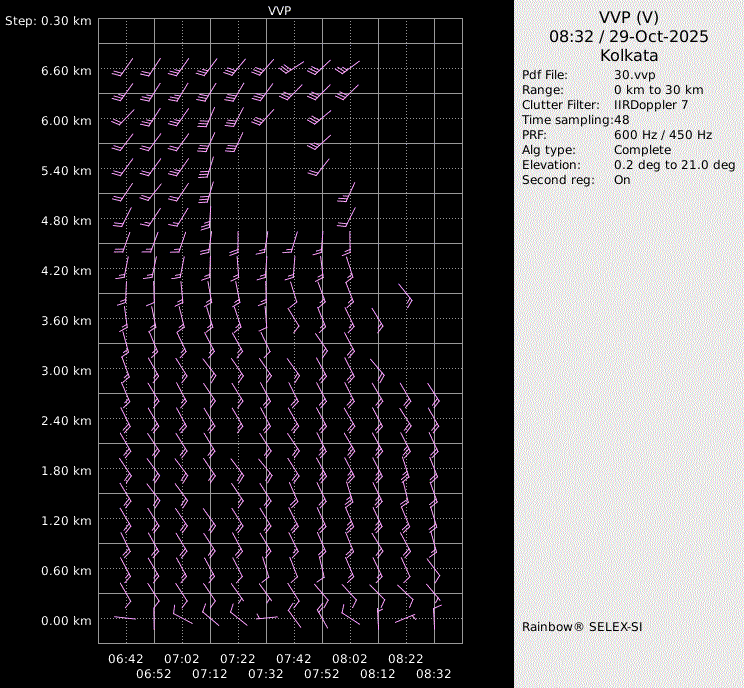Viewport: 744px width, 688px height.
Task: Click the 07:32 time axis label
Action: 266,674
